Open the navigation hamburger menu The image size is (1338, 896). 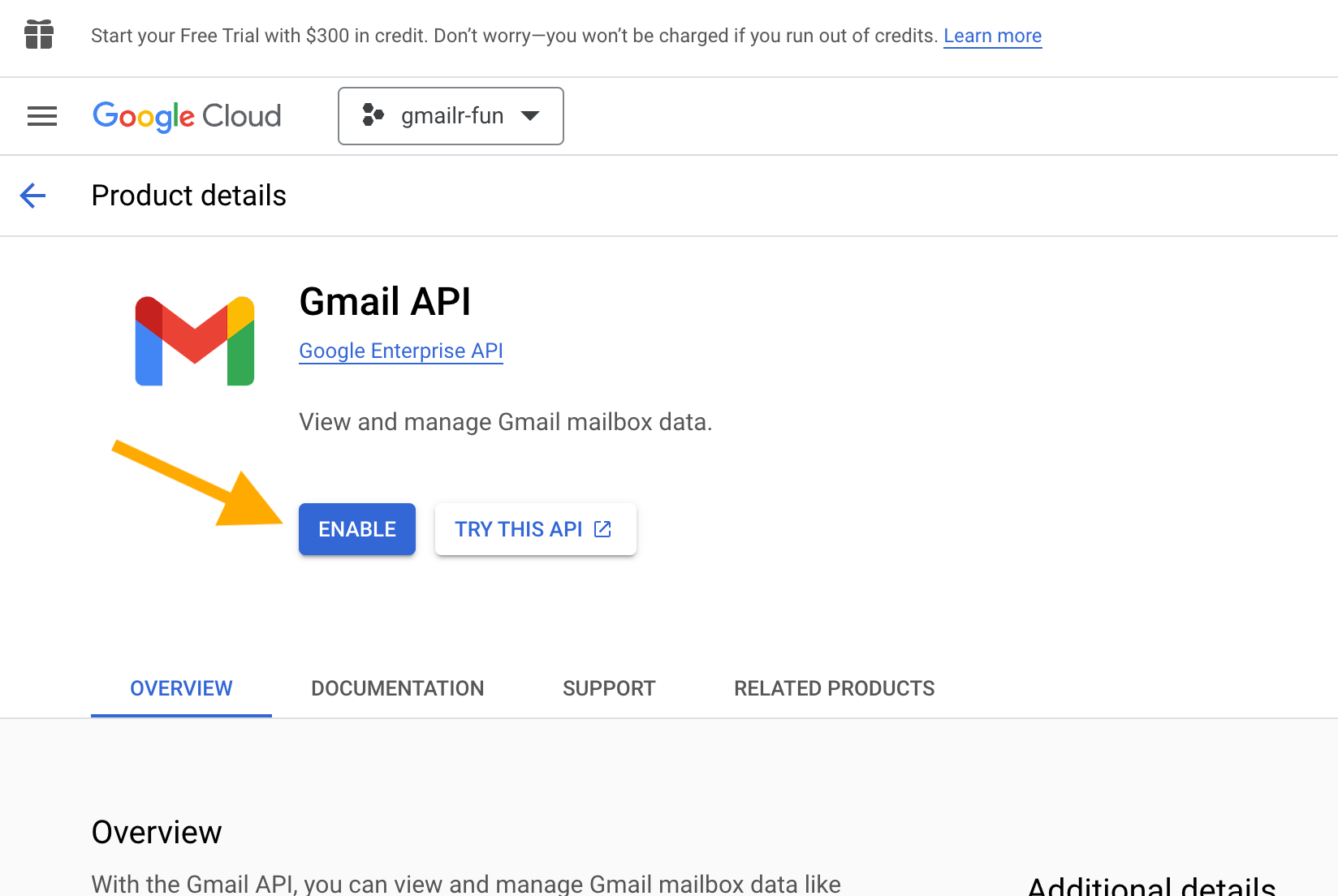(41, 116)
